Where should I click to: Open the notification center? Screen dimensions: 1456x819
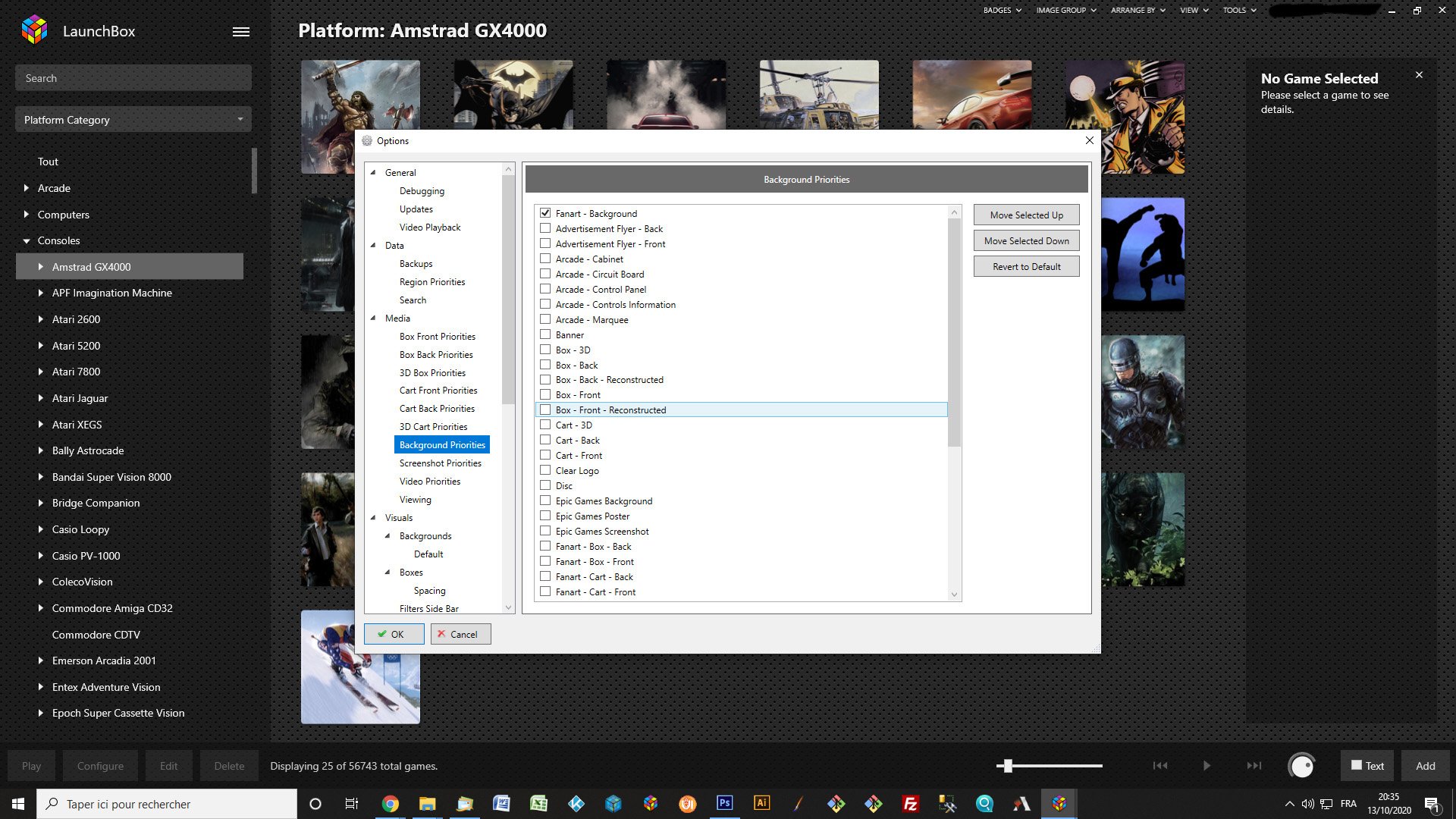[x=1432, y=804]
